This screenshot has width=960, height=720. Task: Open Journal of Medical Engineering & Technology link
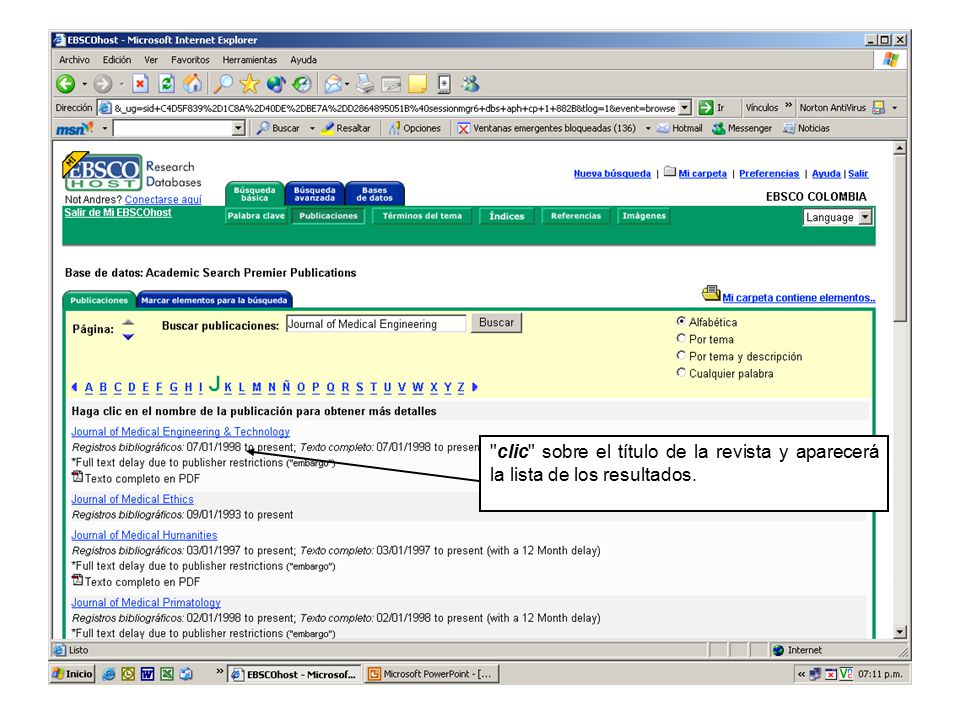click(181, 432)
